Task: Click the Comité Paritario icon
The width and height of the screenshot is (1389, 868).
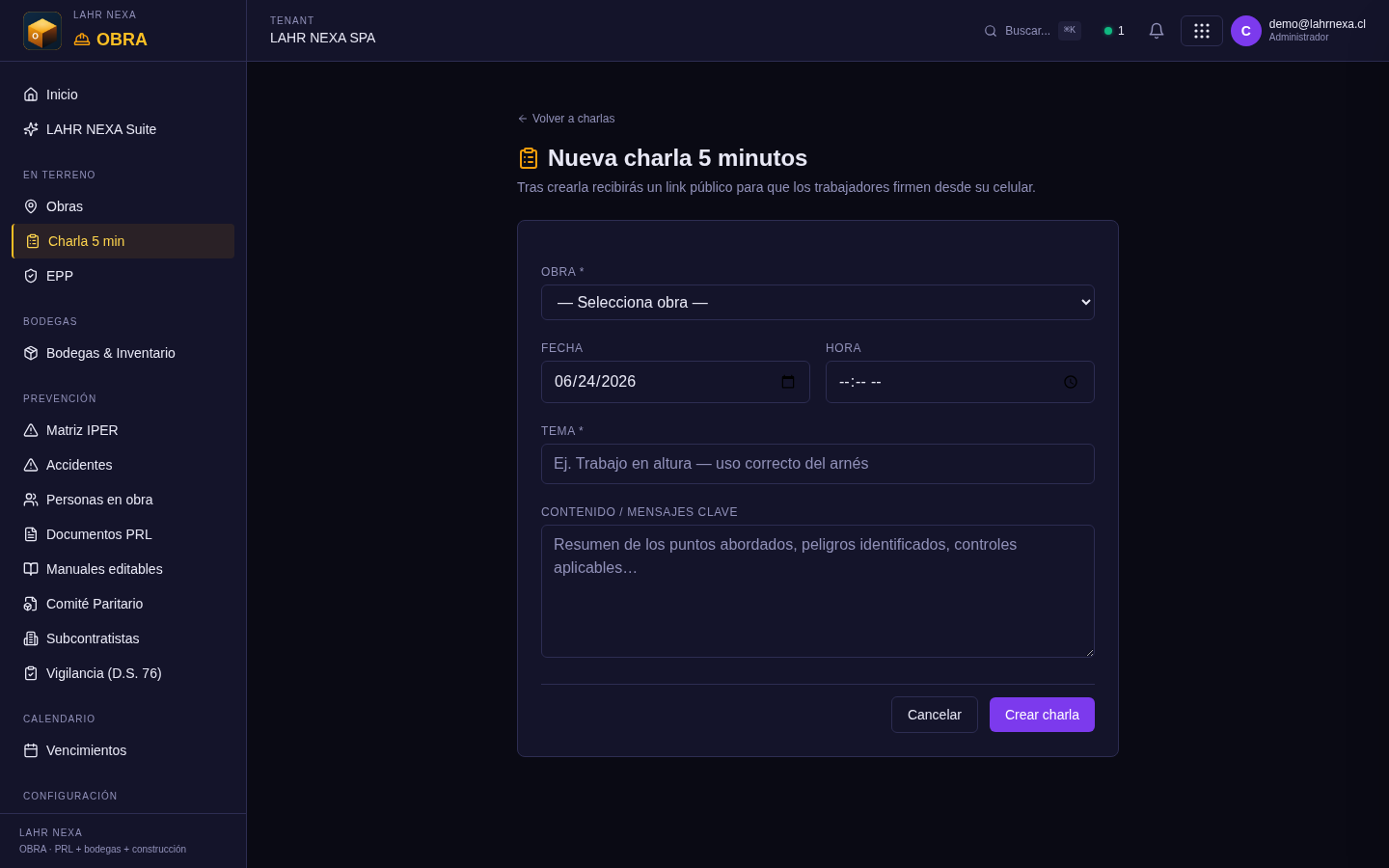Action: pos(31,604)
